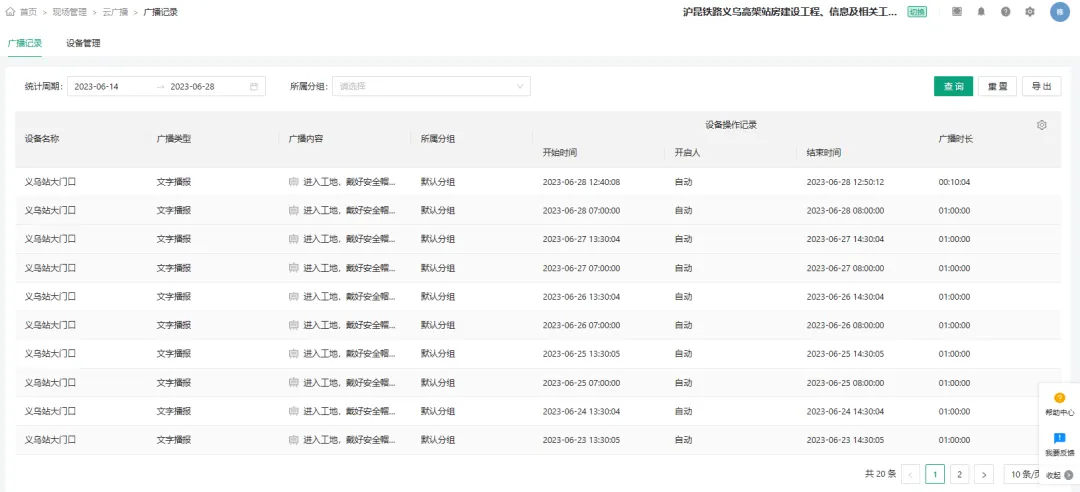
Task: Switch to the 设备管理 tab
Action: pos(83,43)
